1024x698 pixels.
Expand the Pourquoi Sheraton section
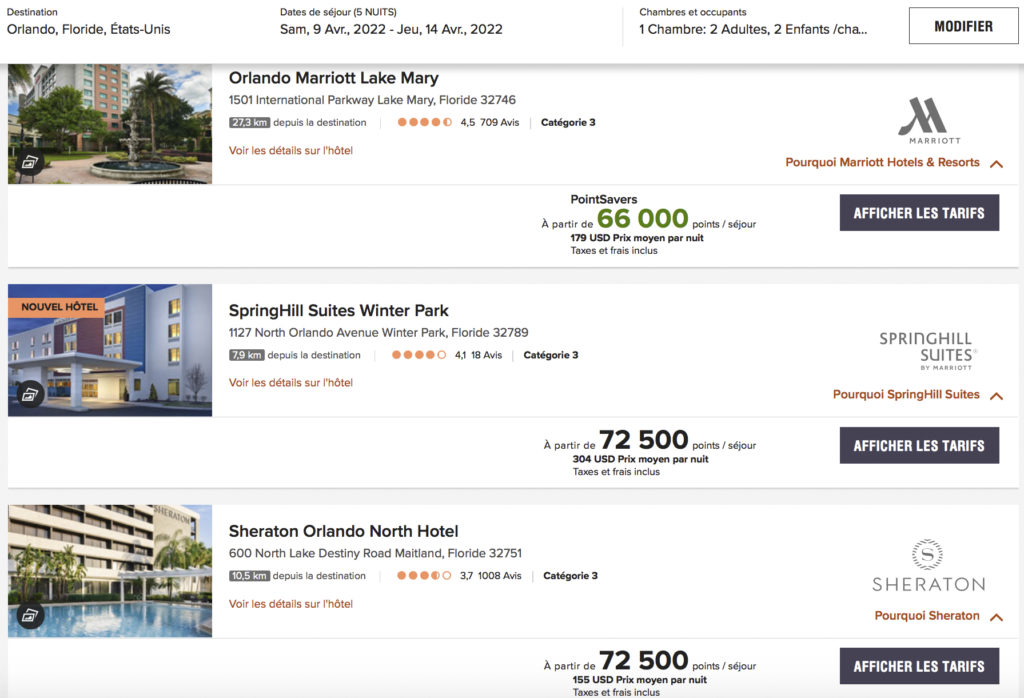click(996, 617)
